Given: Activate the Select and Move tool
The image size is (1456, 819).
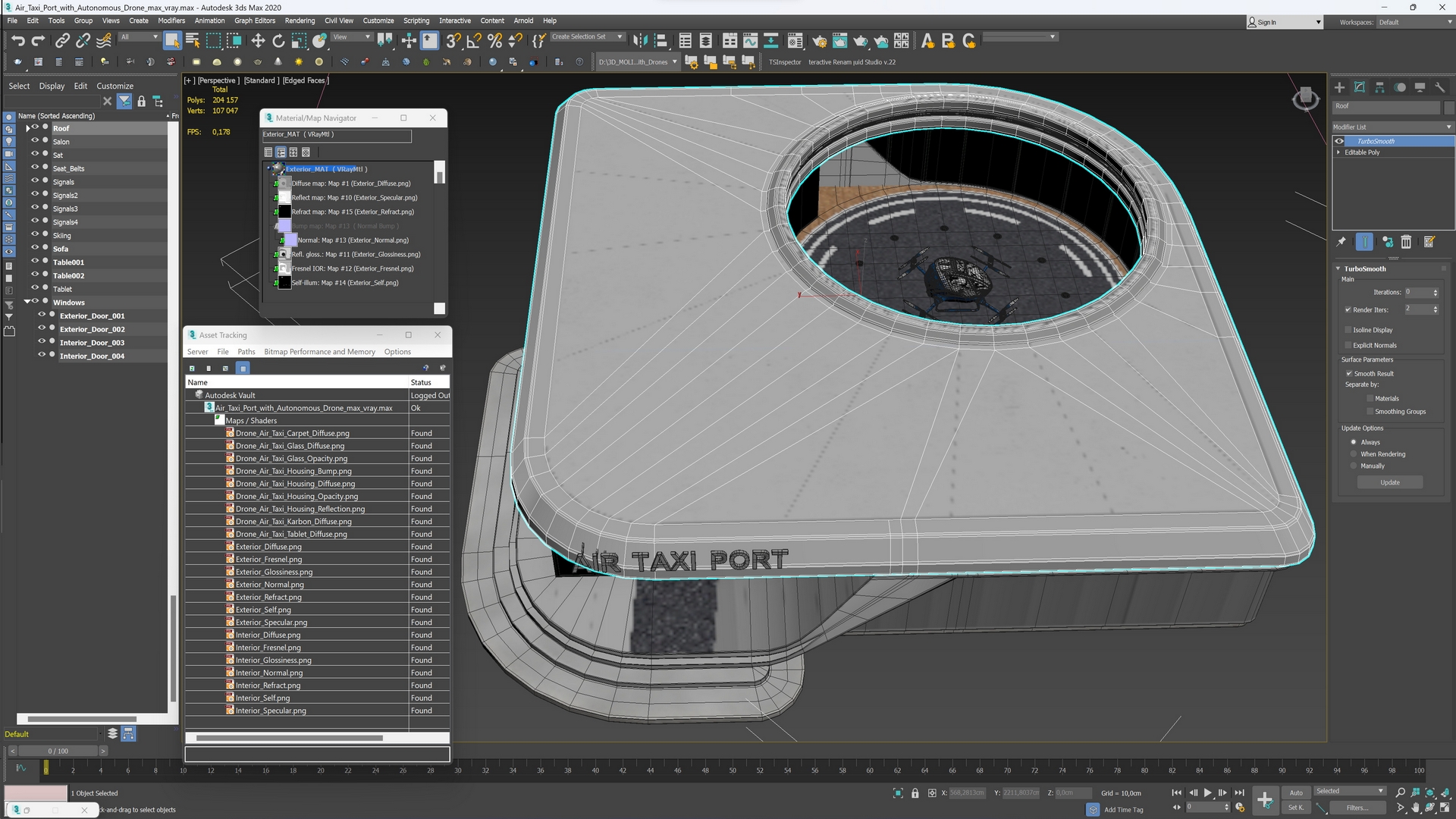Looking at the screenshot, I should pos(258,41).
